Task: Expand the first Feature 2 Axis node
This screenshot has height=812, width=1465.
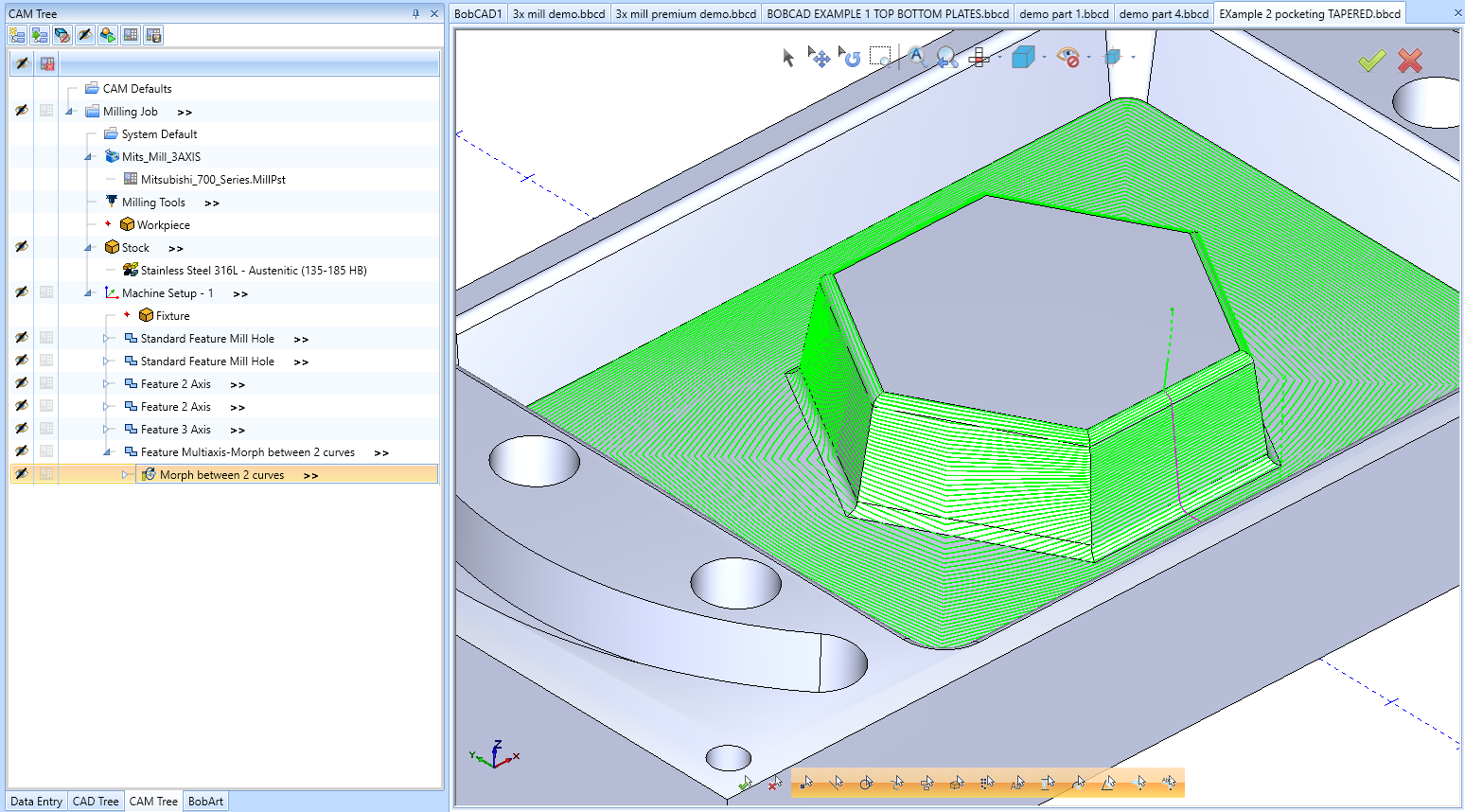Action: coord(107,383)
